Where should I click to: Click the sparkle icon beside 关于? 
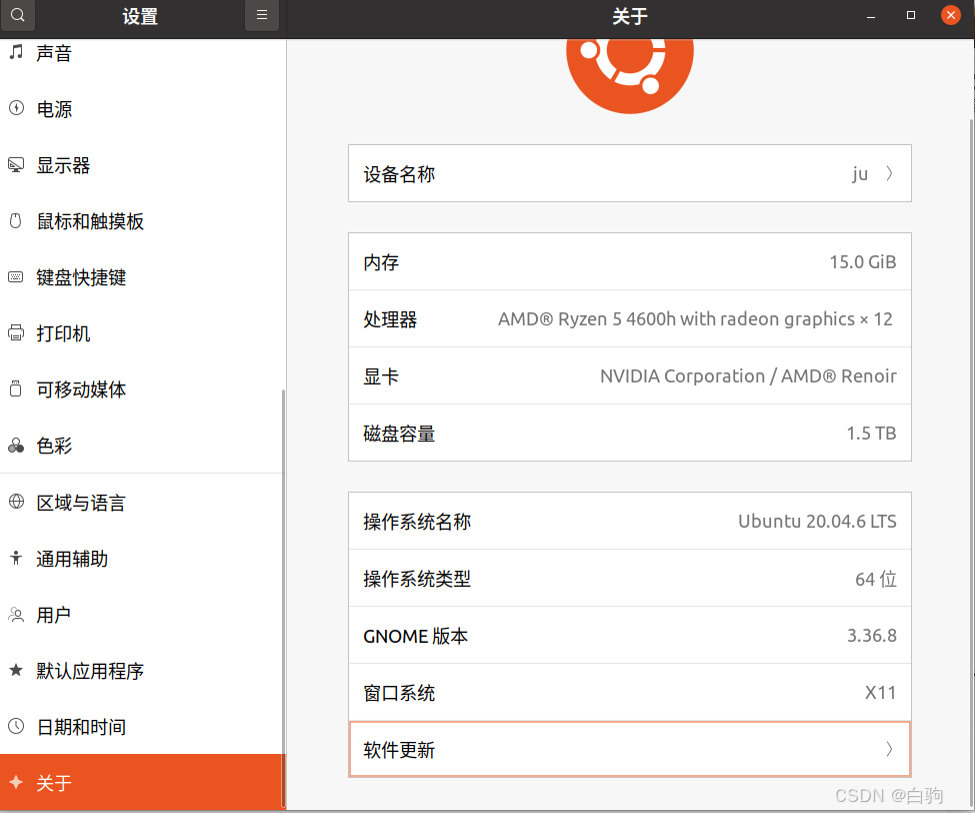(x=16, y=783)
